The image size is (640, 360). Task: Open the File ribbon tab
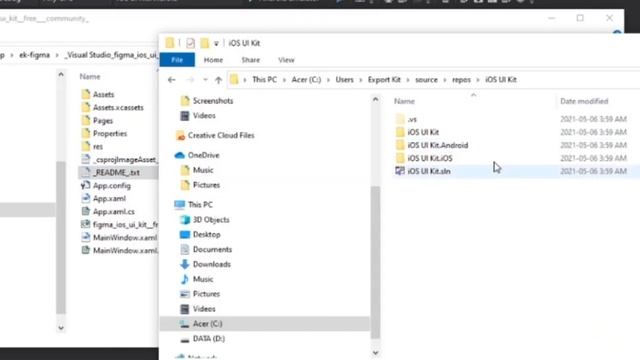177,60
